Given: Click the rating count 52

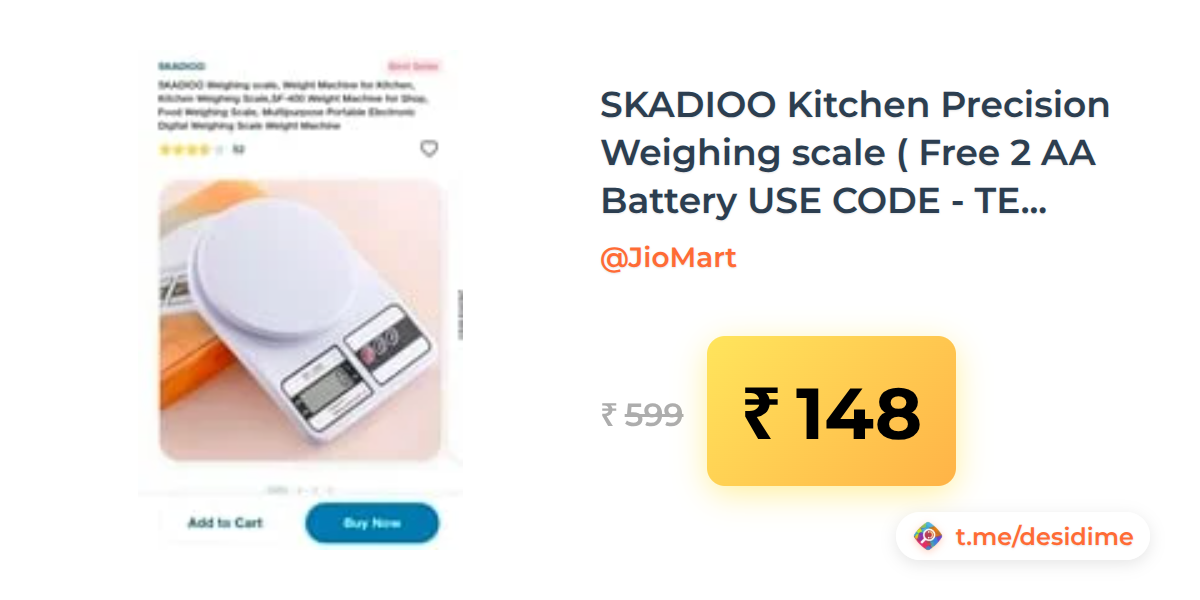Looking at the screenshot, I should coord(238,150).
